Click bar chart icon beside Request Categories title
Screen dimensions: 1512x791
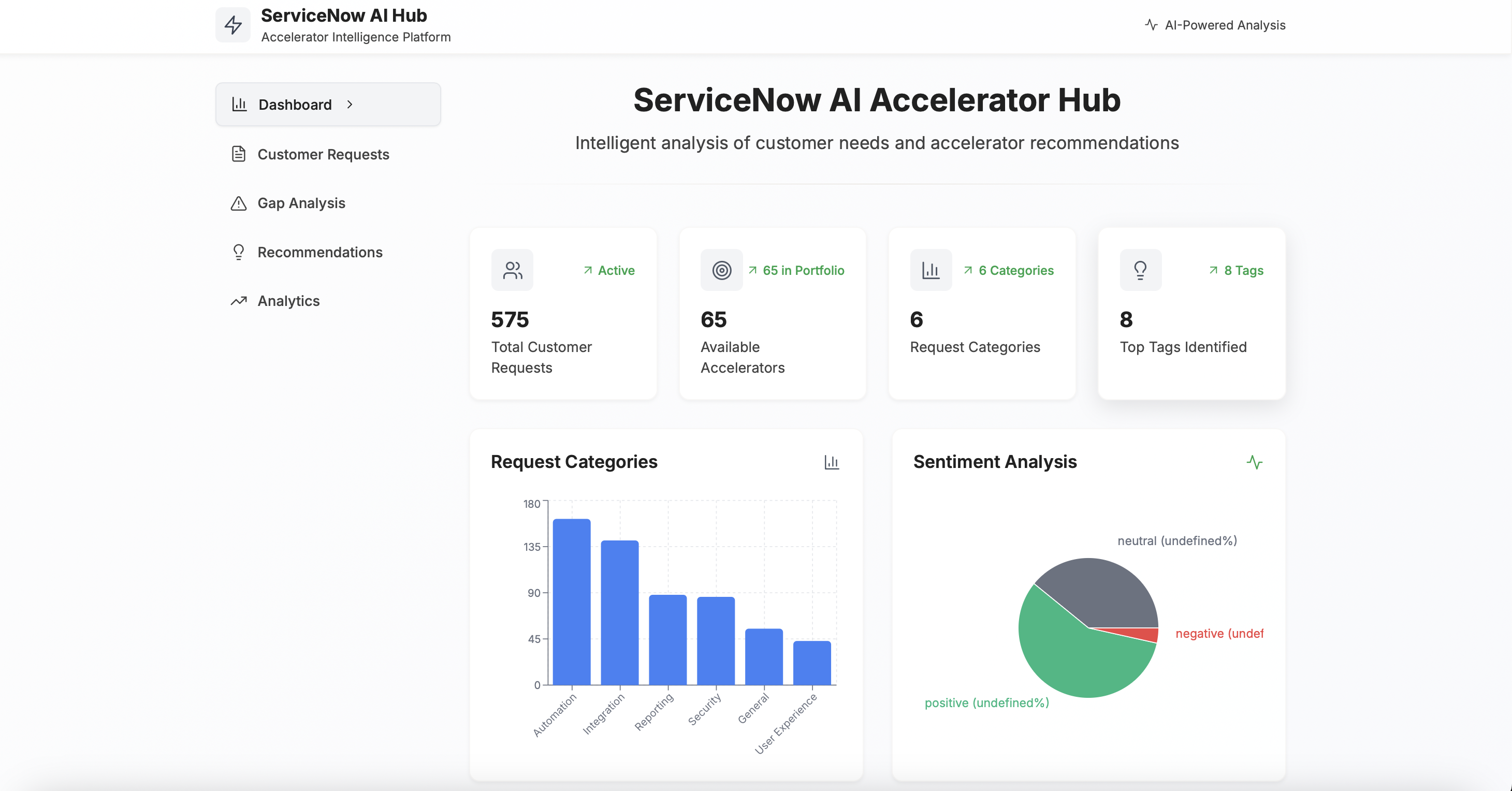[x=831, y=462]
